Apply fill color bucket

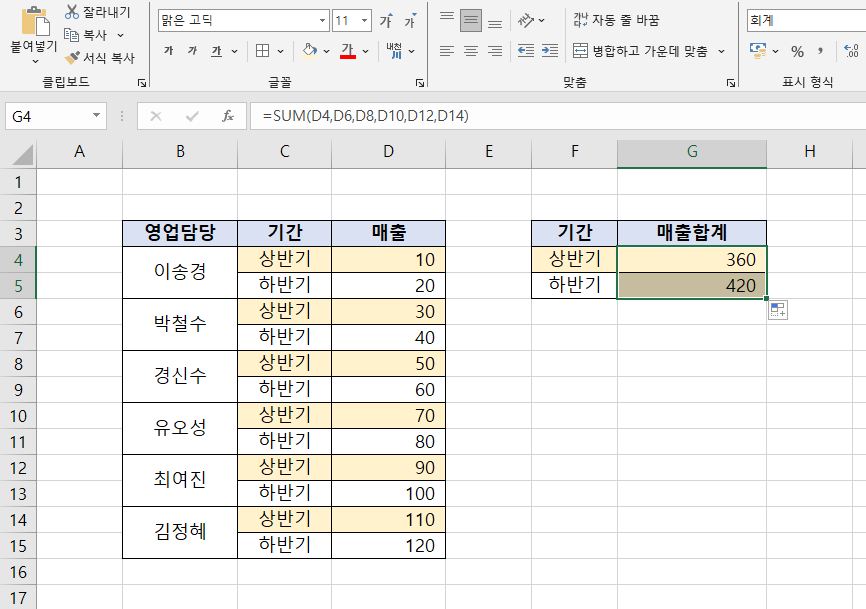pos(309,51)
